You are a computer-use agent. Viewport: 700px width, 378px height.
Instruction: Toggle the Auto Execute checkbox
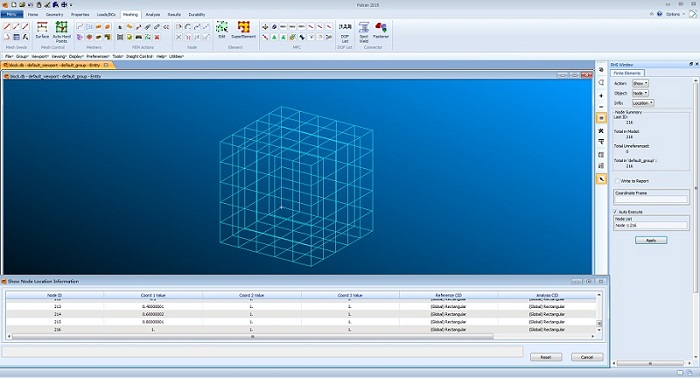point(615,212)
